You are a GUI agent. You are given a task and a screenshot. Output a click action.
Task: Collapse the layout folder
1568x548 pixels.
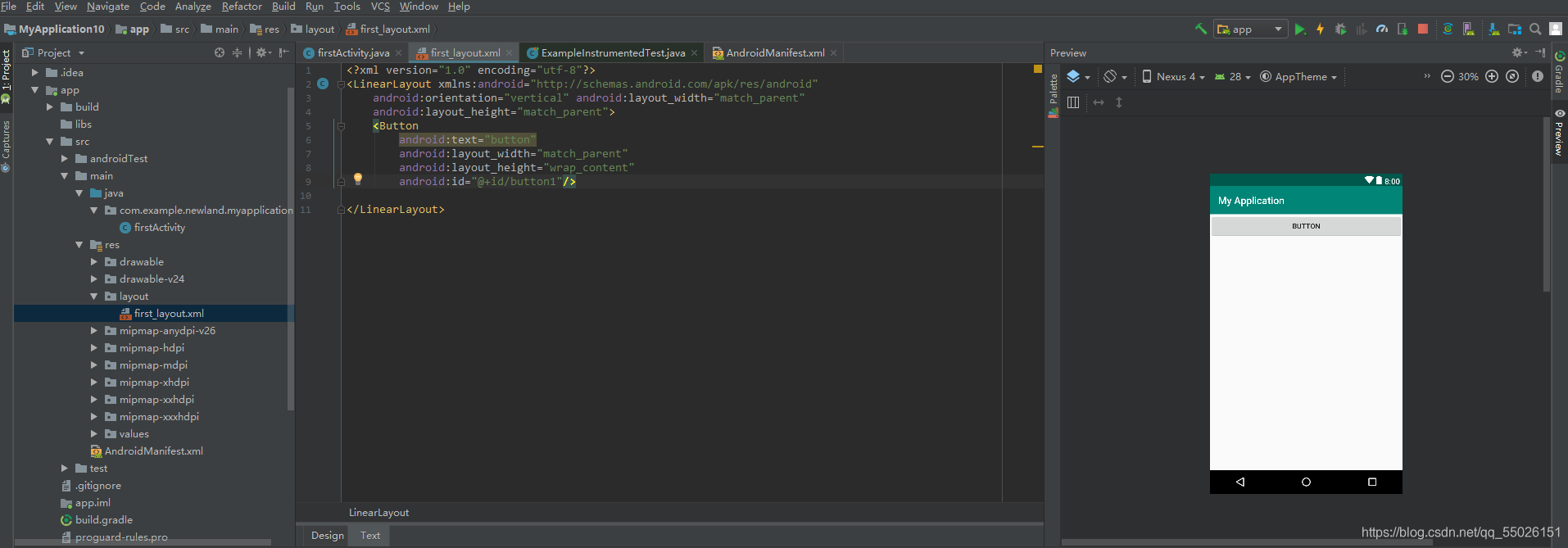94,296
